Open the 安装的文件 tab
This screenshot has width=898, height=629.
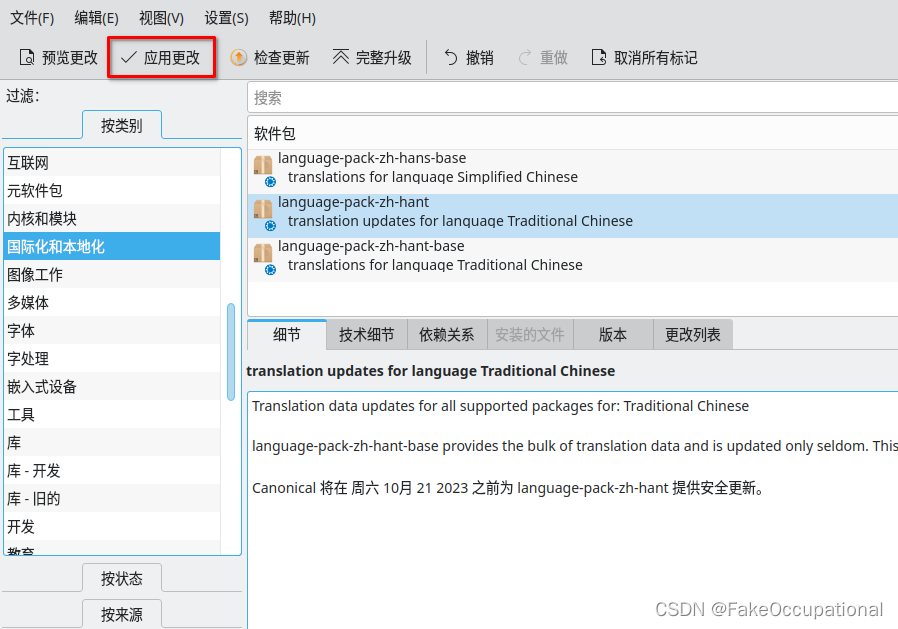tap(530, 335)
